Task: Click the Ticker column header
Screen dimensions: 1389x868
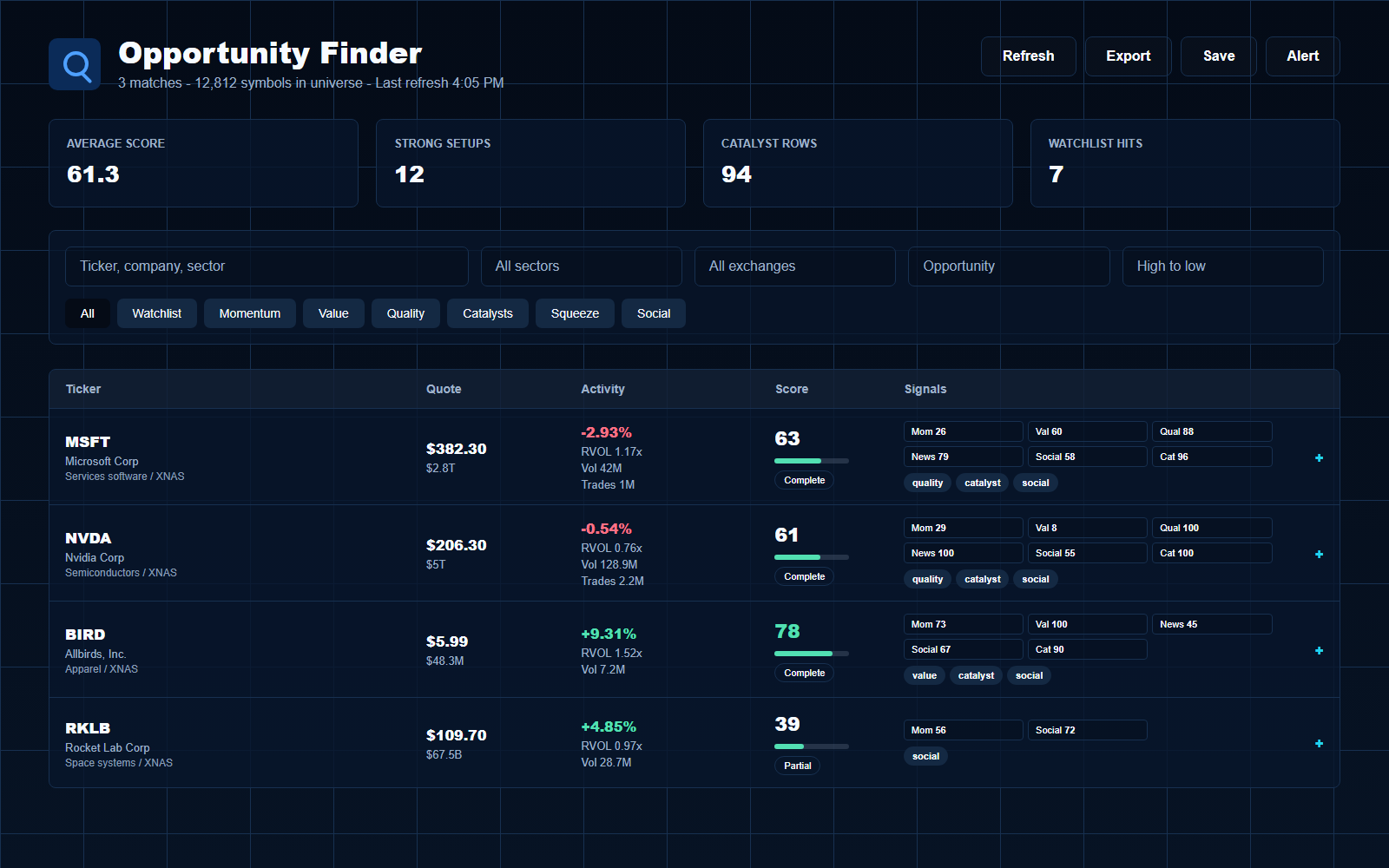Action: (x=83, y=389)
